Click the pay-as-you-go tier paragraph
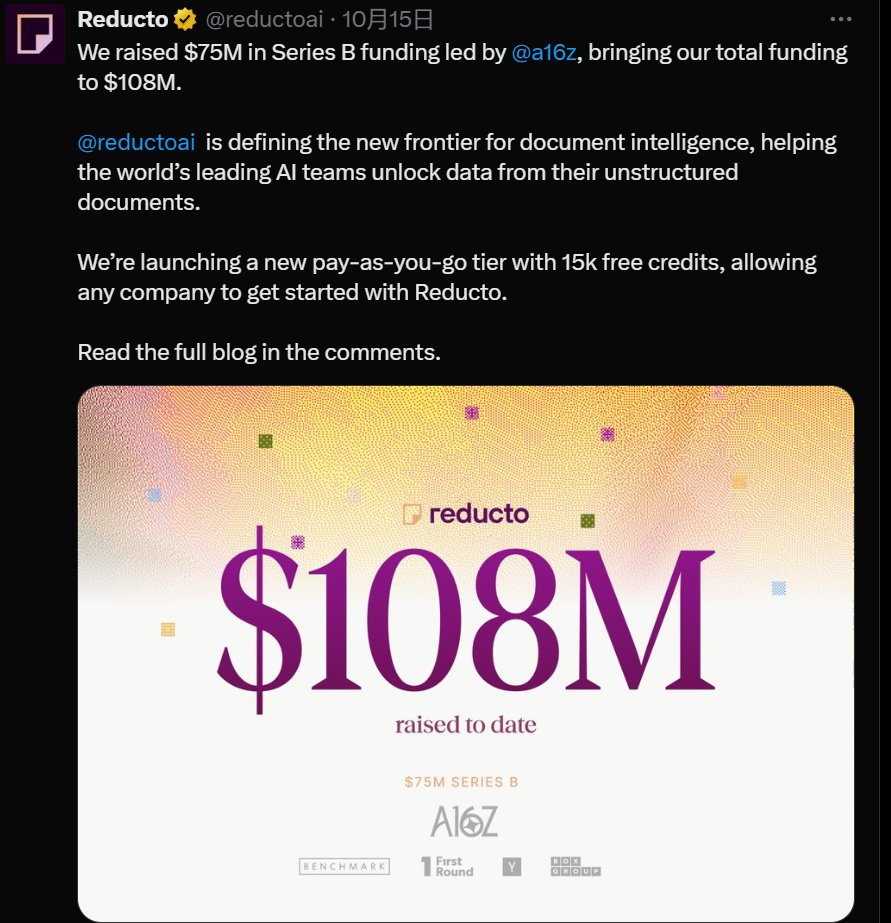The image size is (891, 923). 446,277
